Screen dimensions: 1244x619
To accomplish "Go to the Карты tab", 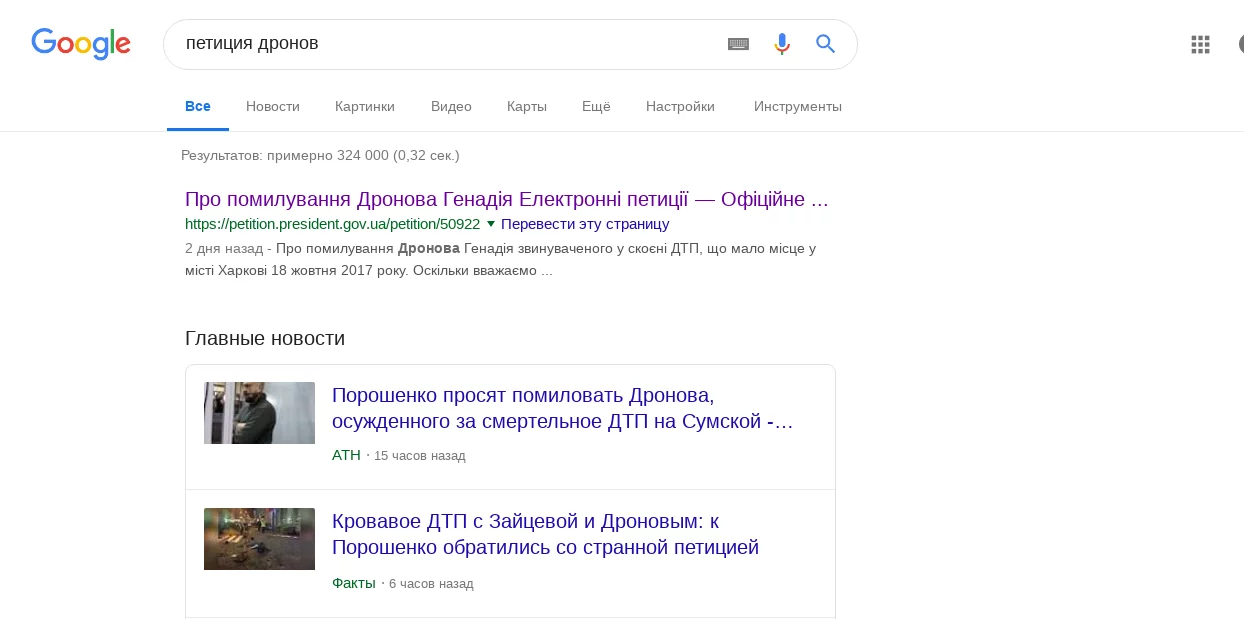I will click(527, 106).
